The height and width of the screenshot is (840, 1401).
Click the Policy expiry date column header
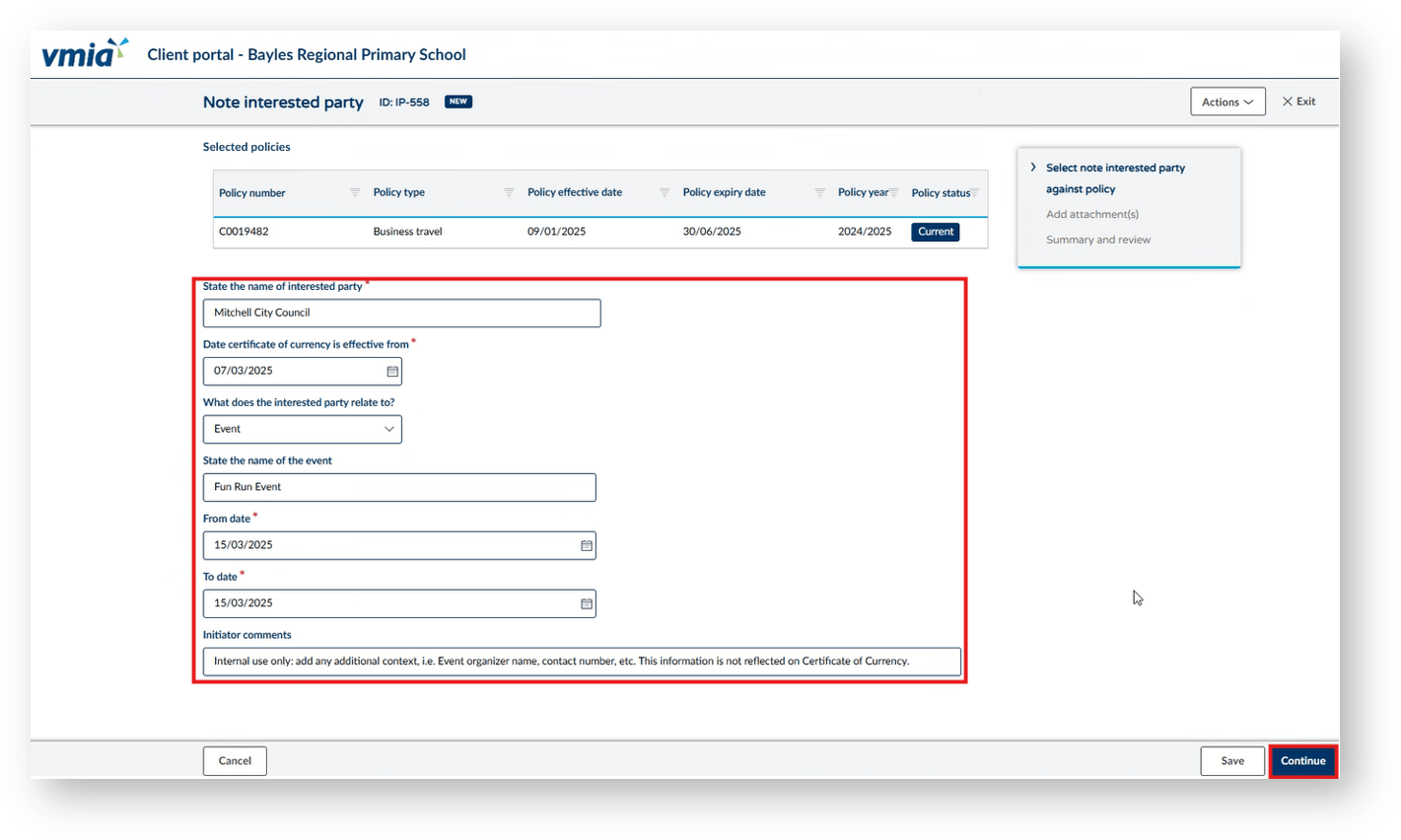coord(724,193)
